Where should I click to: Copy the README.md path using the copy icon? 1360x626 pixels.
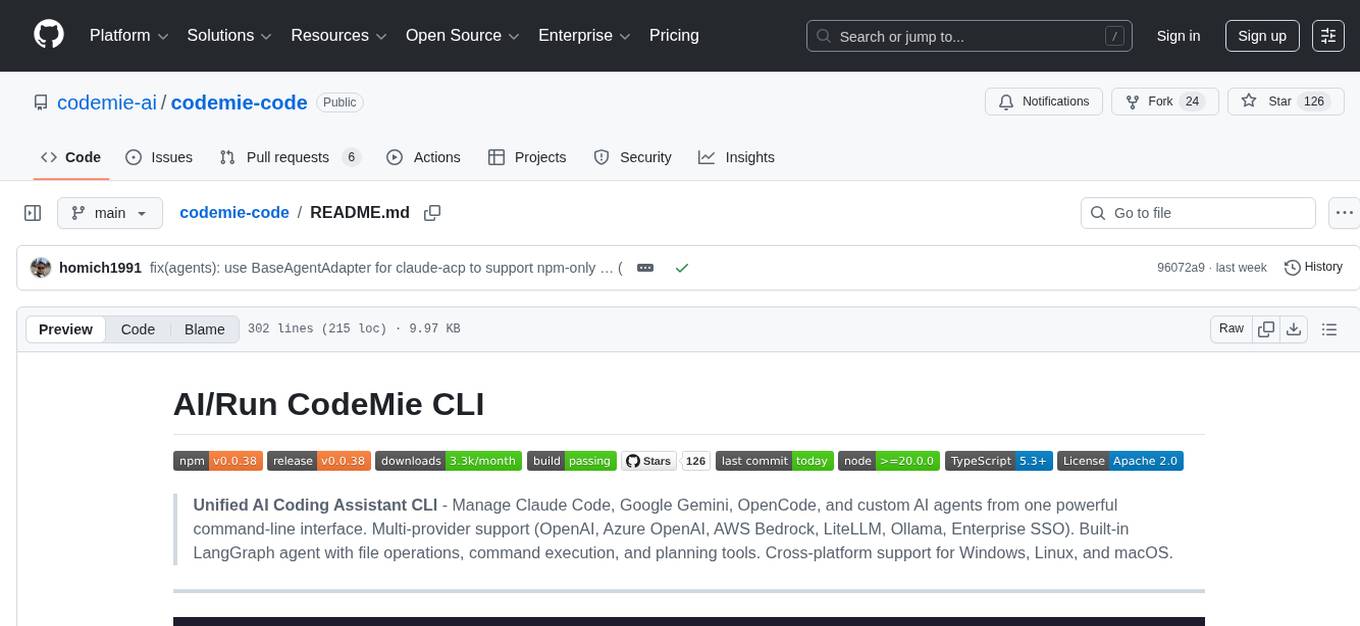432,212
